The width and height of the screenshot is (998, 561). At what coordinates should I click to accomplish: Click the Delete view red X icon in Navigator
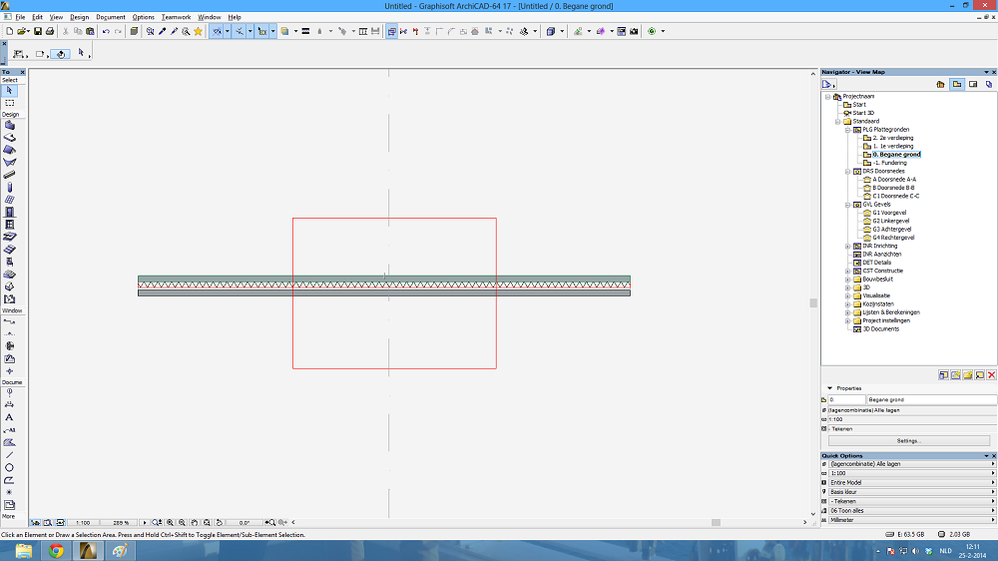[991, 375]
